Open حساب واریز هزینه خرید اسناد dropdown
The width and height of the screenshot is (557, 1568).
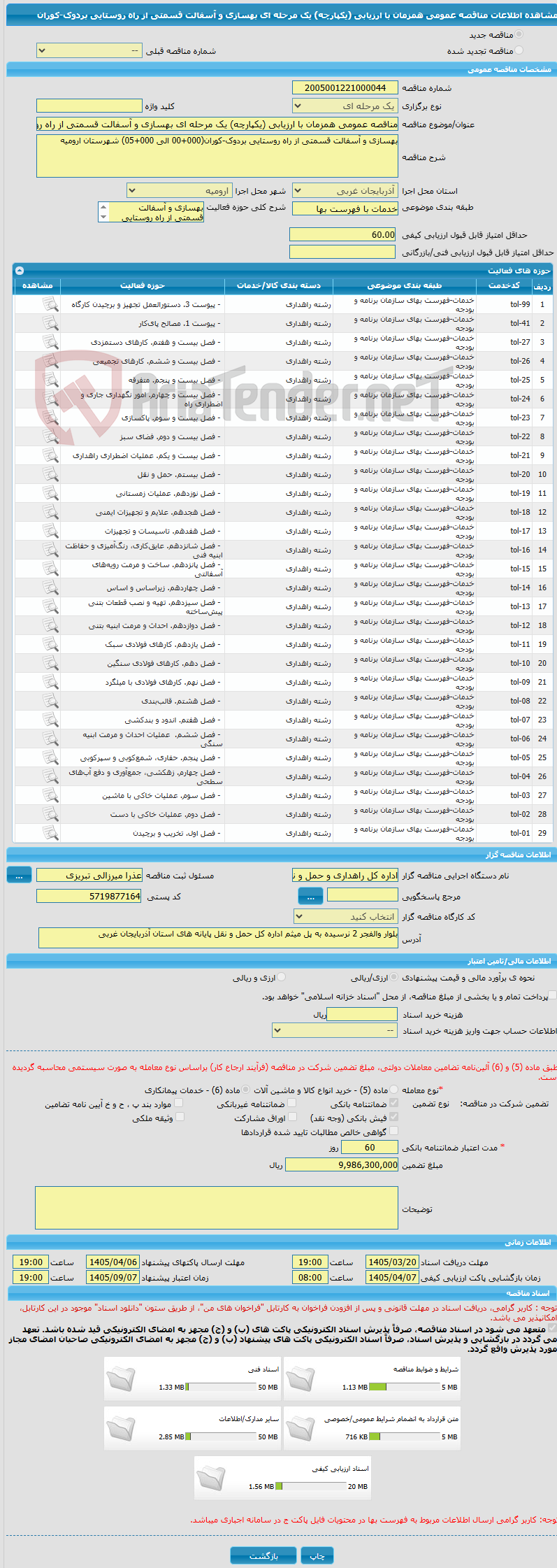[335, 1030]
